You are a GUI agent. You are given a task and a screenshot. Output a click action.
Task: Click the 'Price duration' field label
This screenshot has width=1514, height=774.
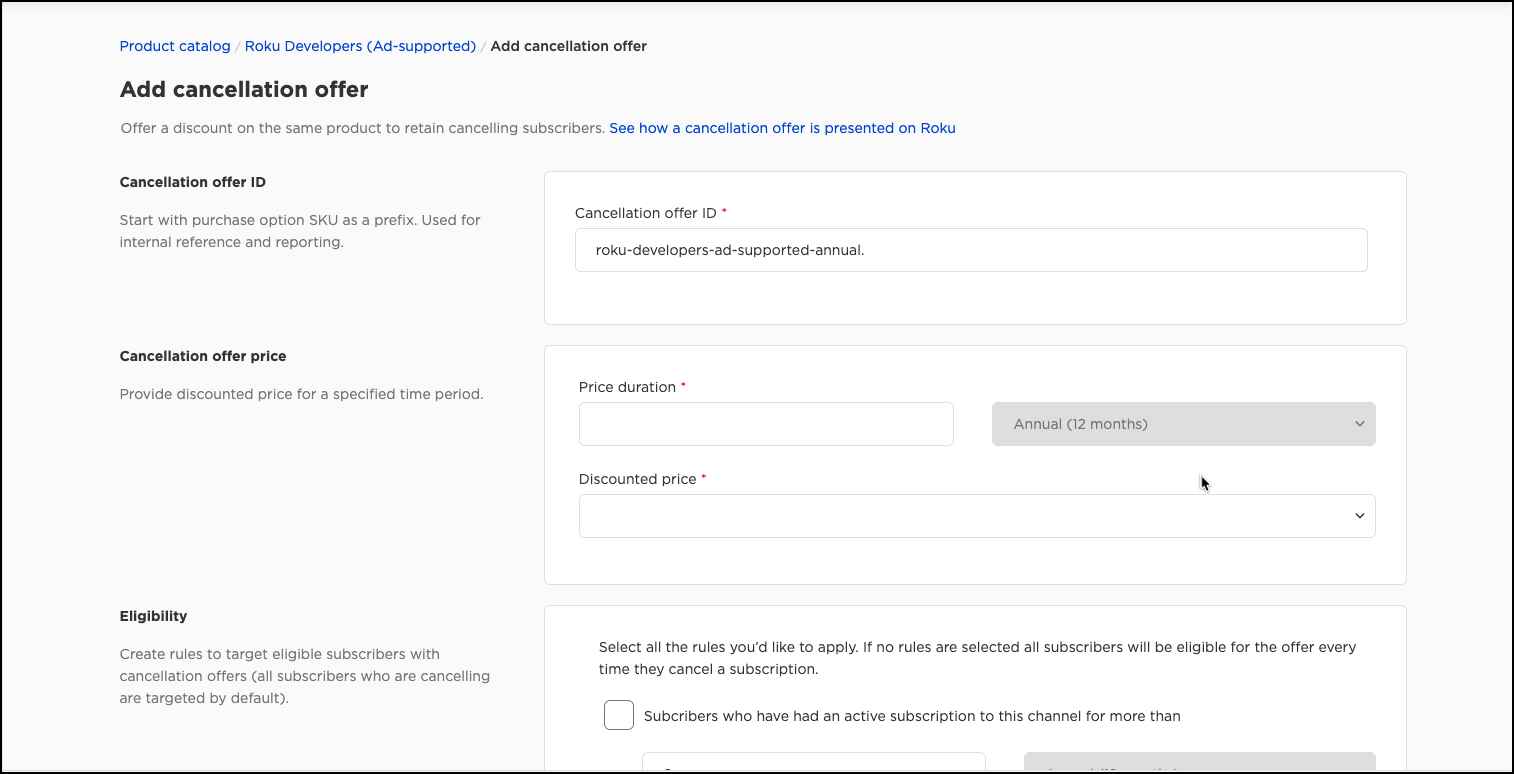[x=627, y=387]
